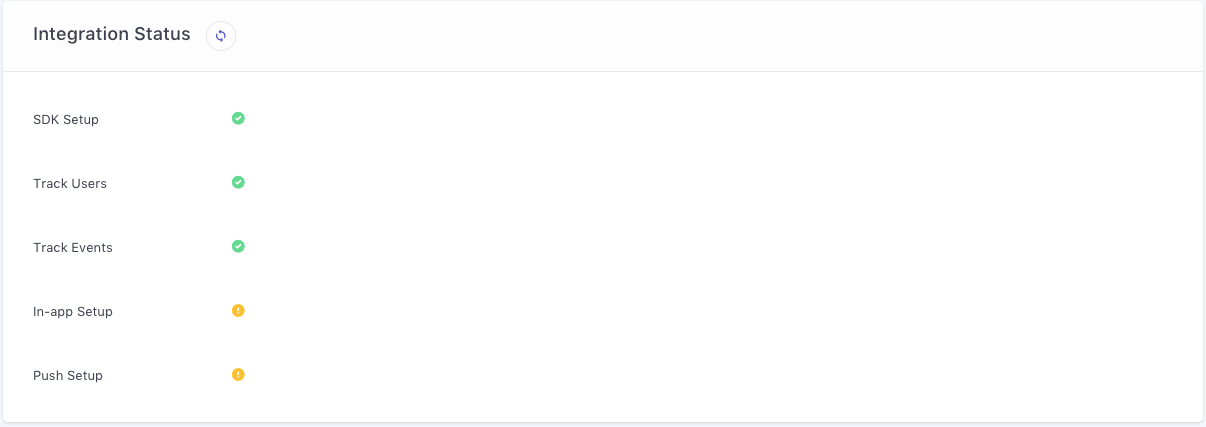Viewport: 1206px width, 427px height.
Task: Click the yellow warning icon for In-app Setup
Action: (238, 310)
